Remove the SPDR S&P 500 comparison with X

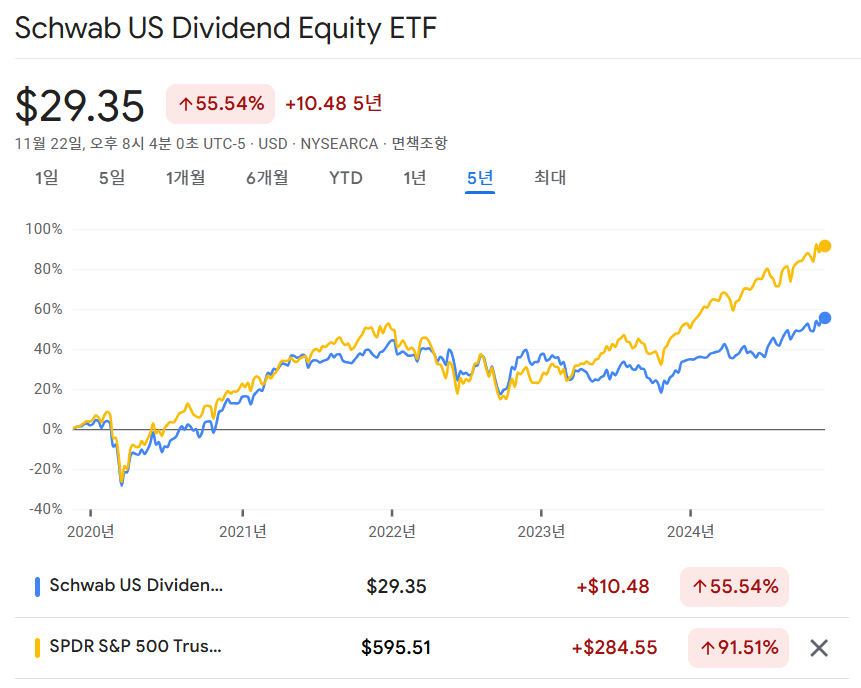tap(819, 648)
